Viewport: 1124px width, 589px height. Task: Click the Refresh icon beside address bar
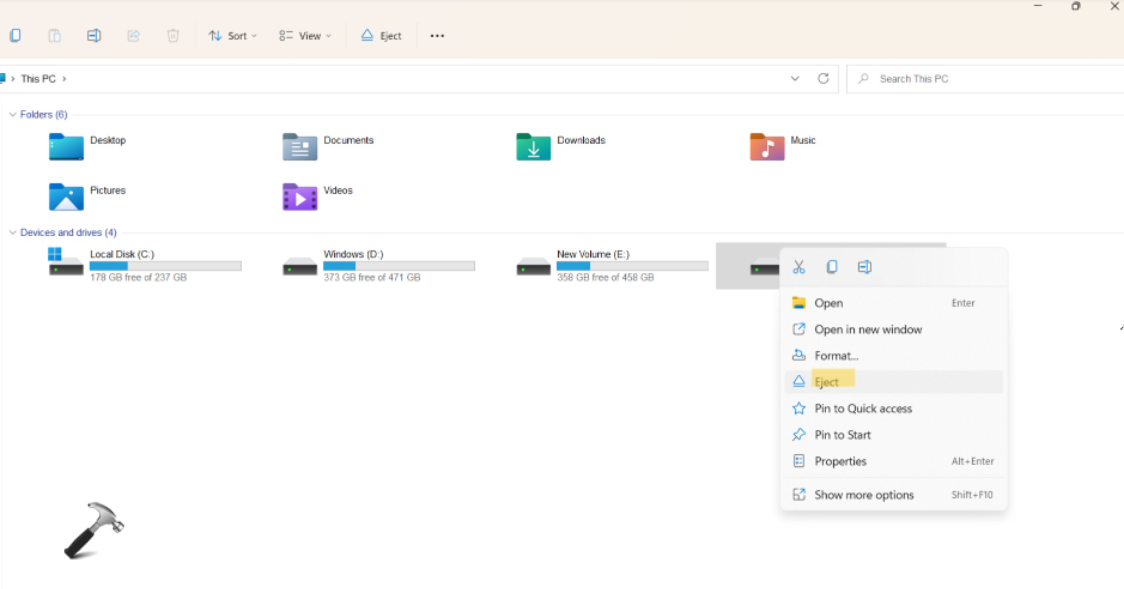[x=823, y=79]
